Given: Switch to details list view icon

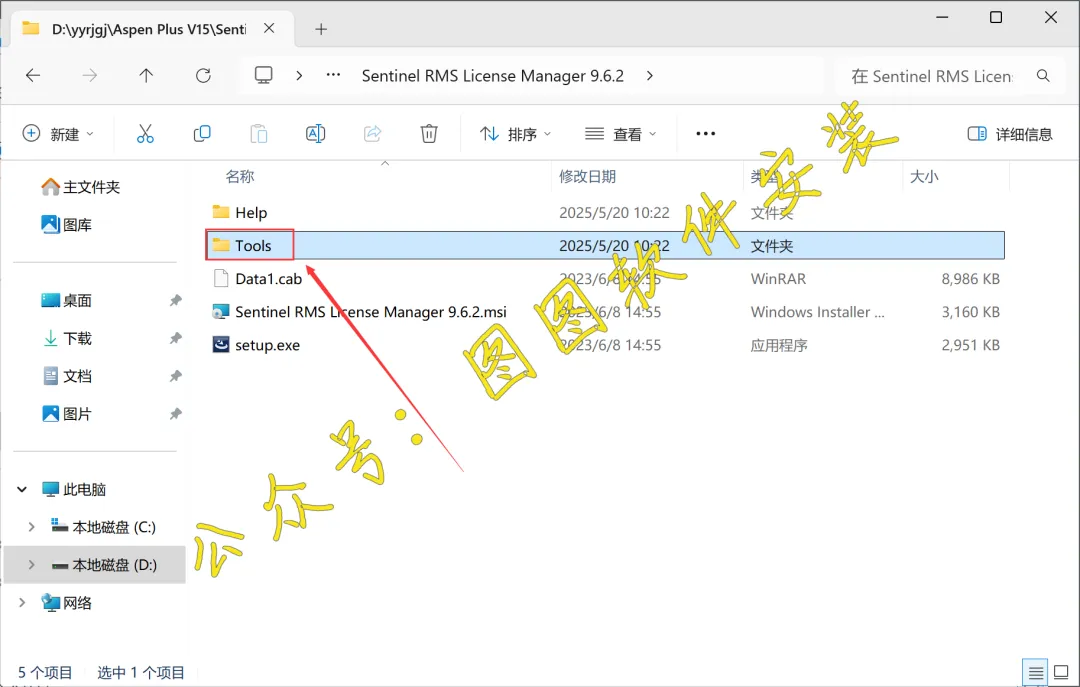Looking at the screenshot, I should pos(1035,673).
